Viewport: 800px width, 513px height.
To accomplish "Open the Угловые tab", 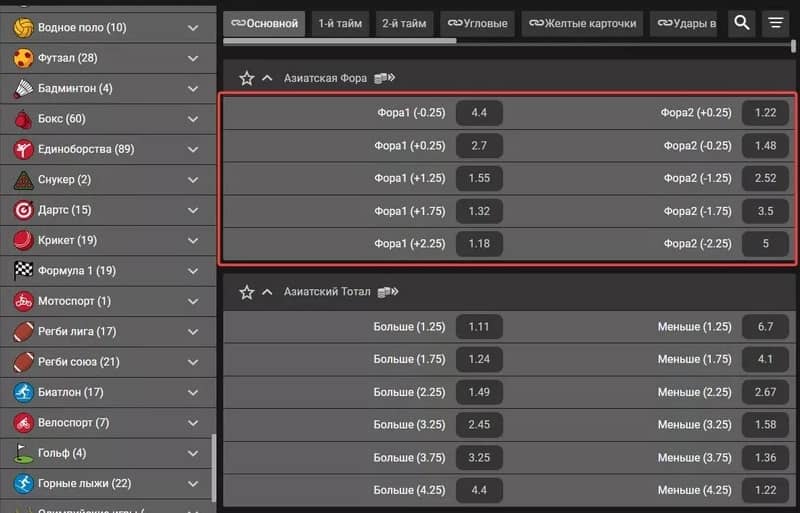I will pos(478,23).
